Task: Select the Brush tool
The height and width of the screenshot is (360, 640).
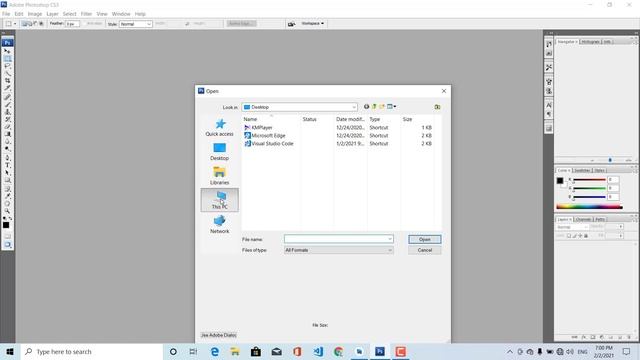Action: [x=7, y=104]
